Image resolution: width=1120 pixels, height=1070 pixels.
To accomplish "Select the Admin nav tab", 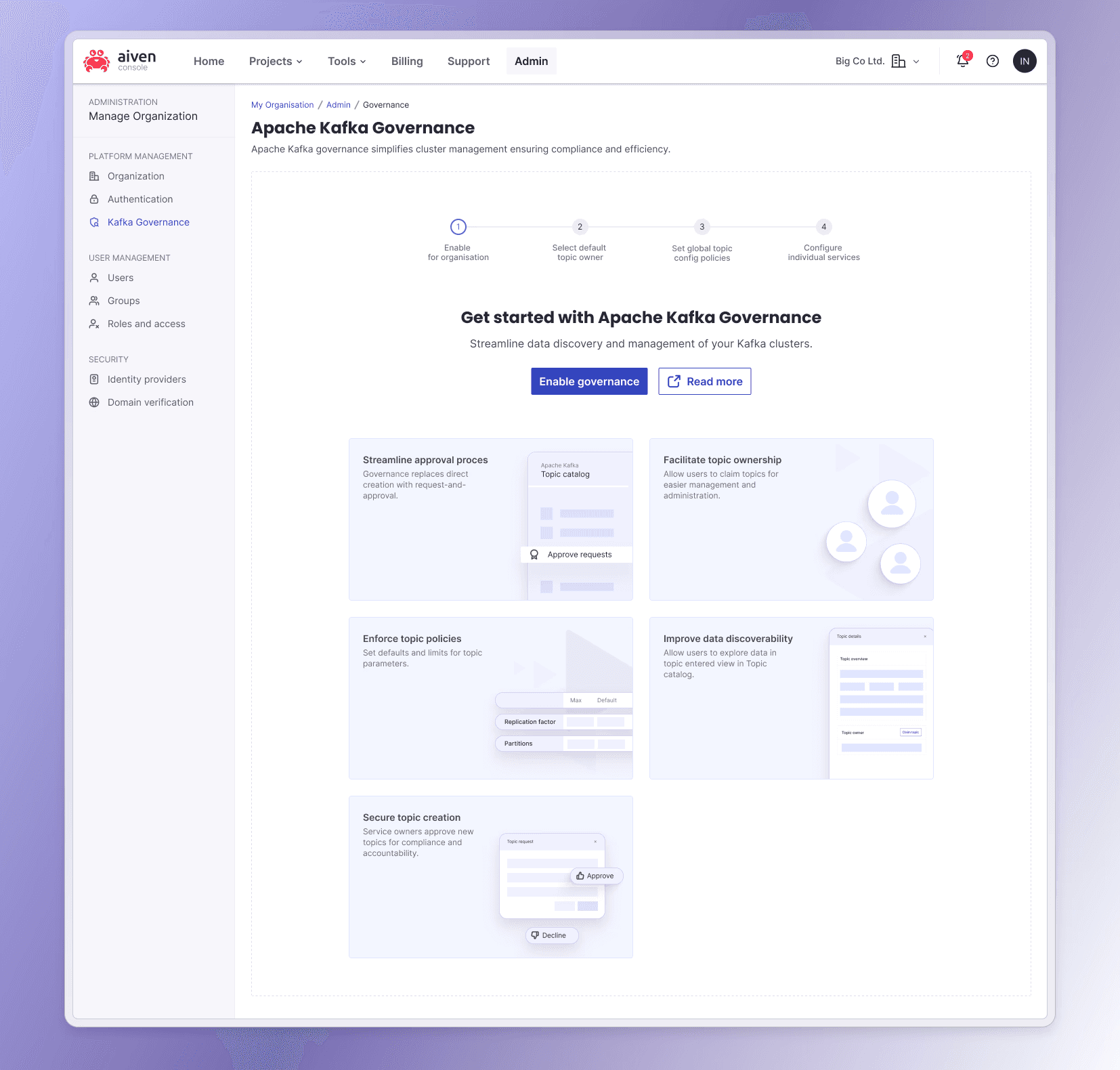I will pos(532,61).
